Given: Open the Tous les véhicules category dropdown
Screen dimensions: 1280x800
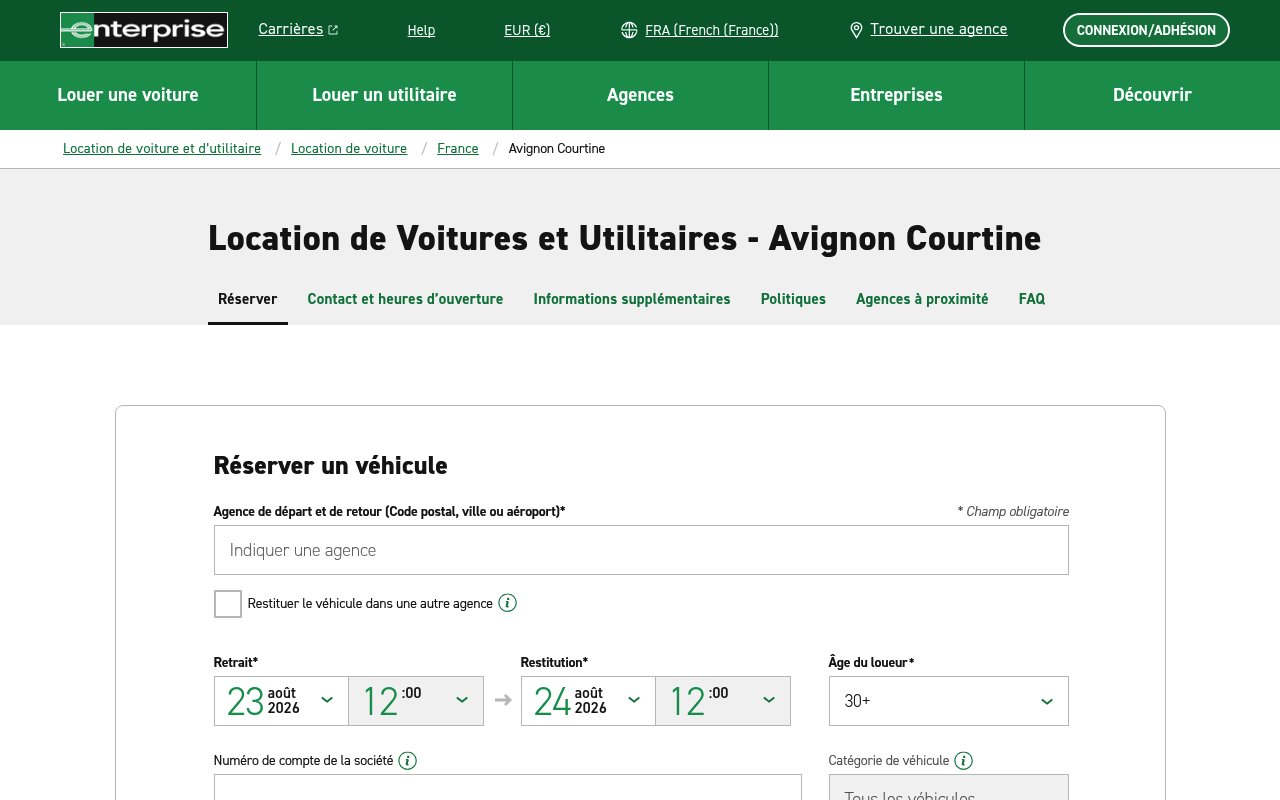Looking at the screenshot, I should pyautogui.click(x=948, y=788).
